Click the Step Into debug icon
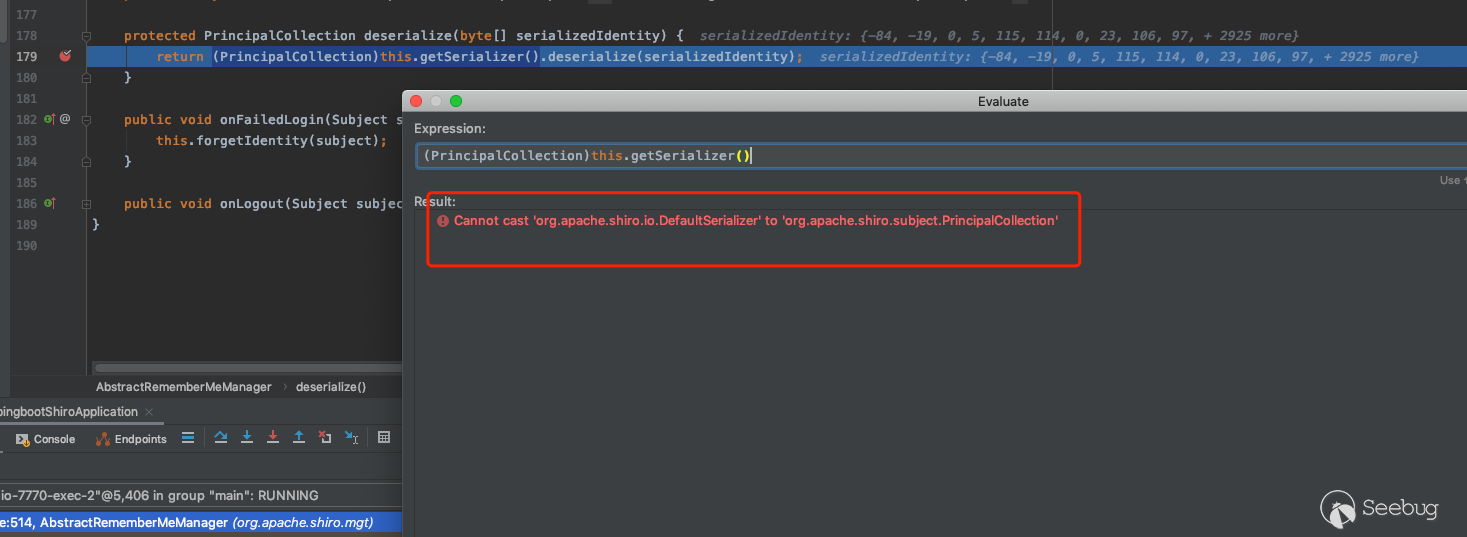 pos(247,438)
